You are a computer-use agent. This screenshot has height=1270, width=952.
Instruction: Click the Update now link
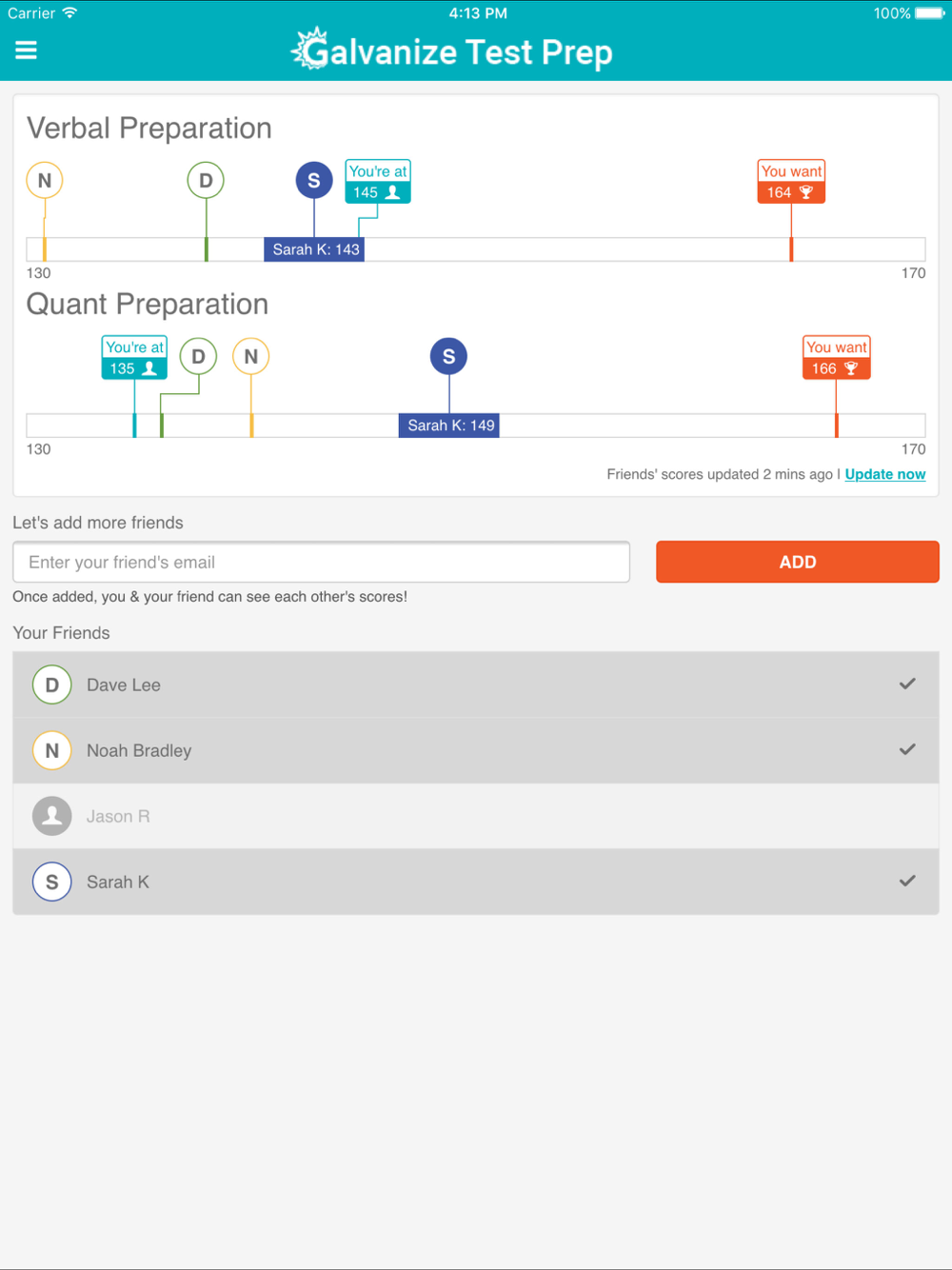(885, 474)
